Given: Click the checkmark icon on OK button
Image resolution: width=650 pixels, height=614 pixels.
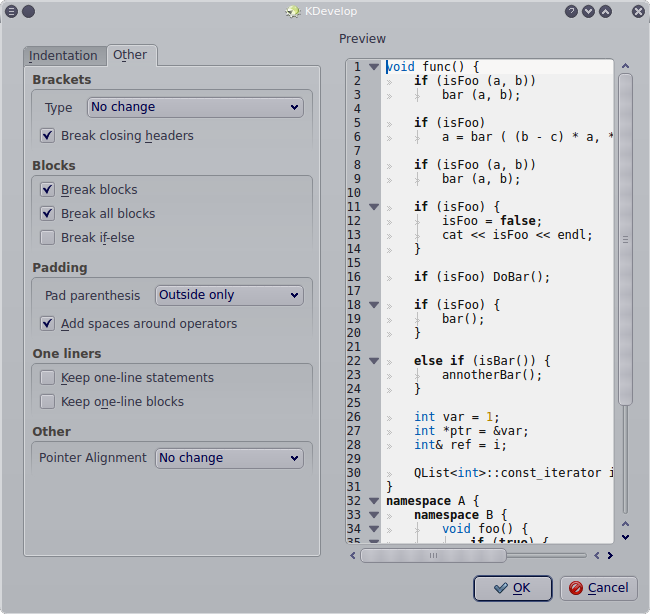Looking at the screenshot, I should point(501,588).
